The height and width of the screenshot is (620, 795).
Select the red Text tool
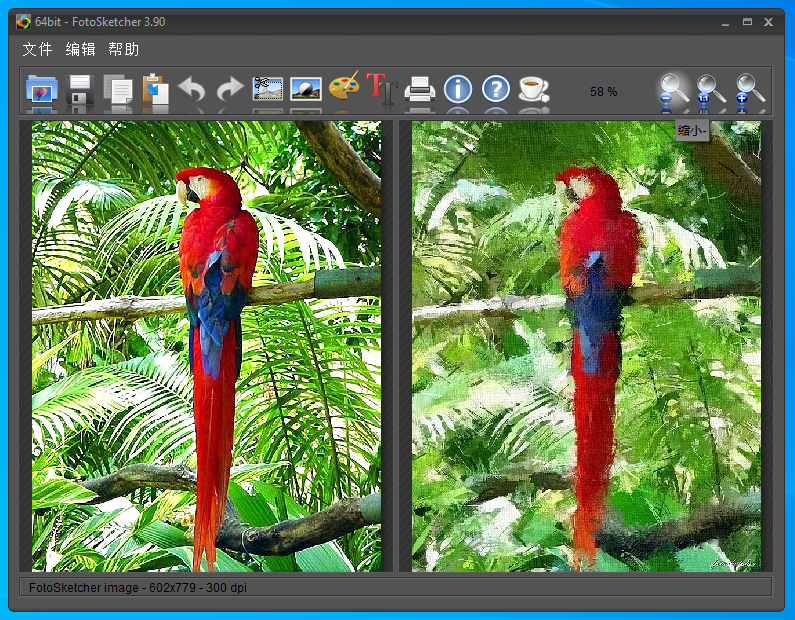point(380,89)
